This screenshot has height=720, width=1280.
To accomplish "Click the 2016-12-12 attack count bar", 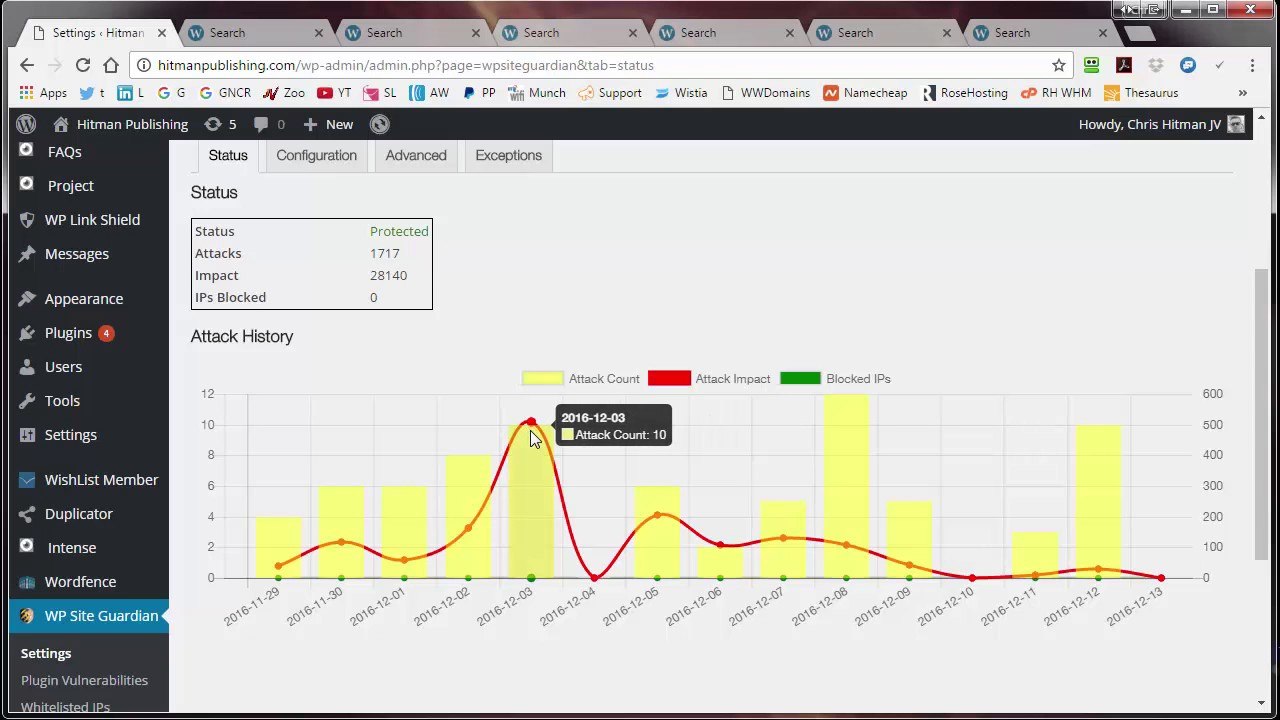I will point(1098,501).
